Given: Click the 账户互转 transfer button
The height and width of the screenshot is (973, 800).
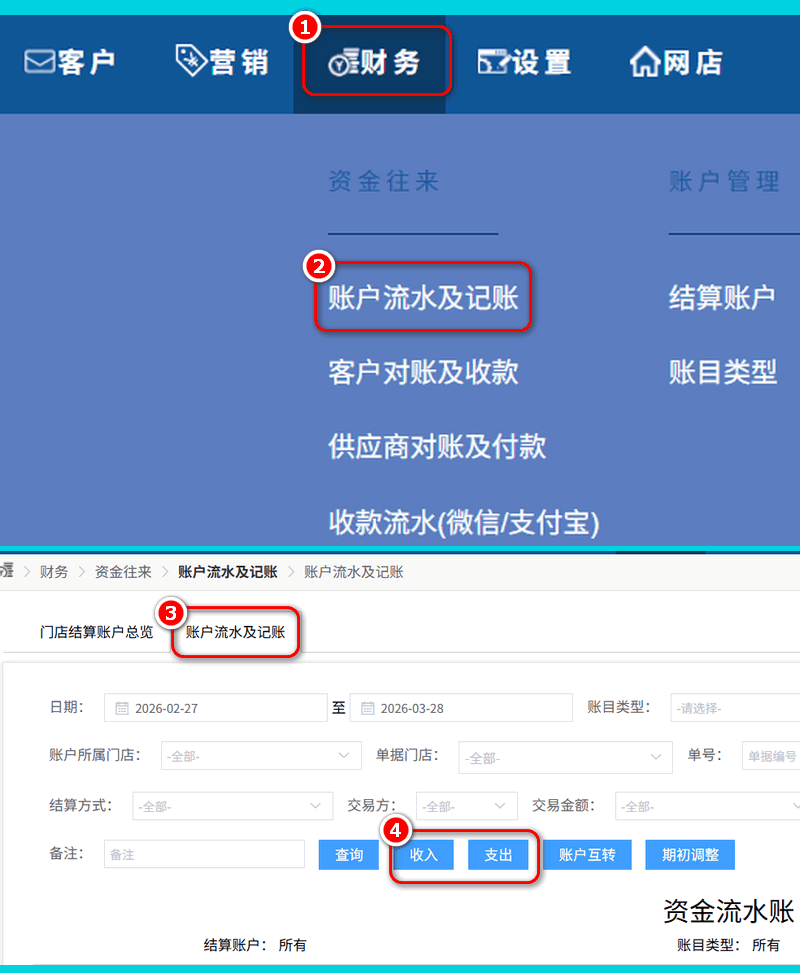Looking at the screenshot, I should 587,855.
